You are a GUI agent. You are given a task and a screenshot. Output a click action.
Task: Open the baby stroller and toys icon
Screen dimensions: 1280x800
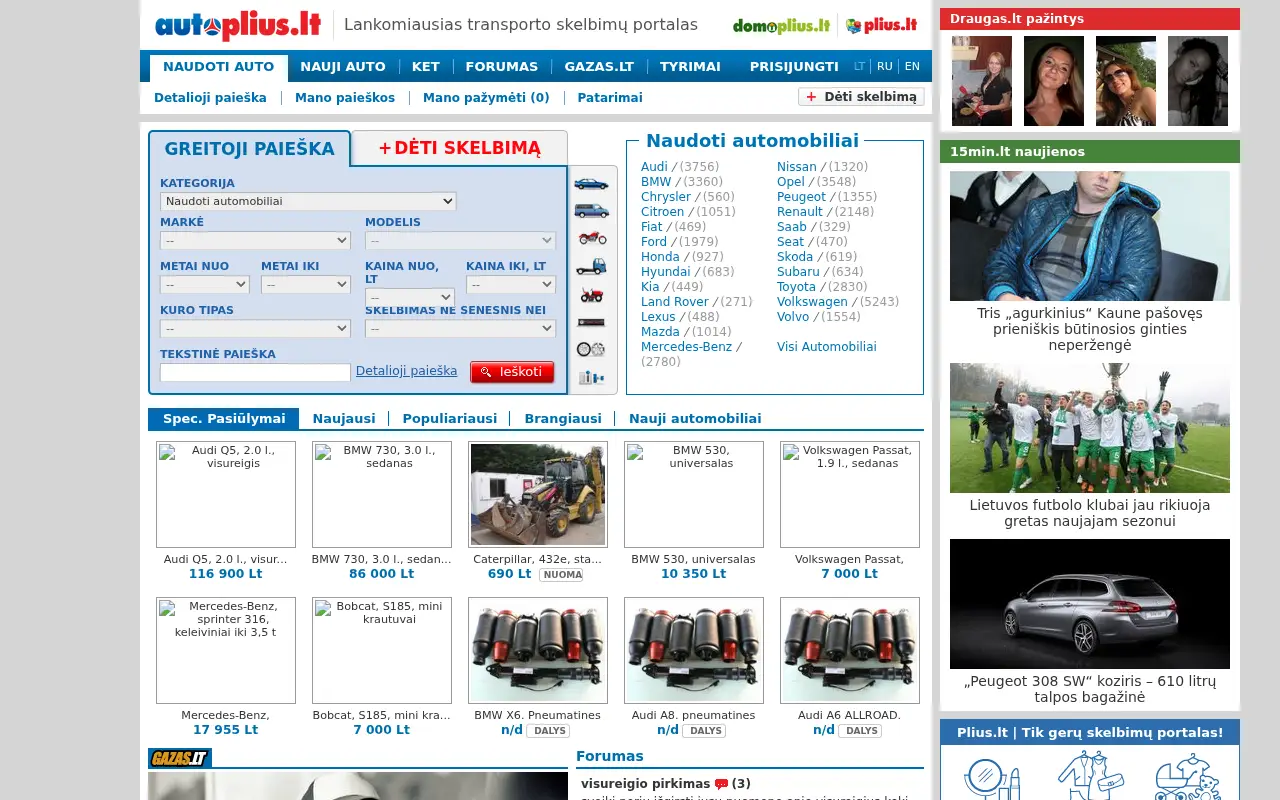tap(1187, 776)
